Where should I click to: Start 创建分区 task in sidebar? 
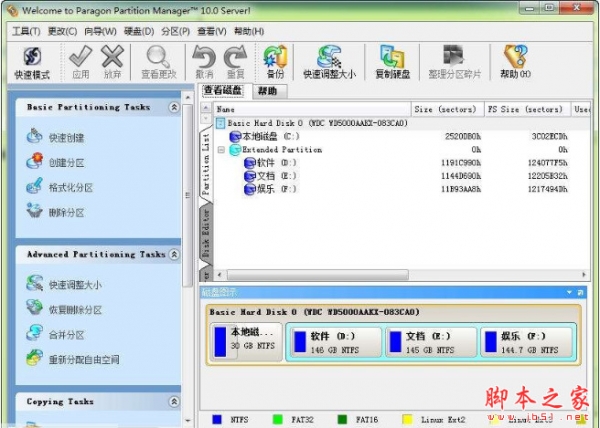point(55,162)
